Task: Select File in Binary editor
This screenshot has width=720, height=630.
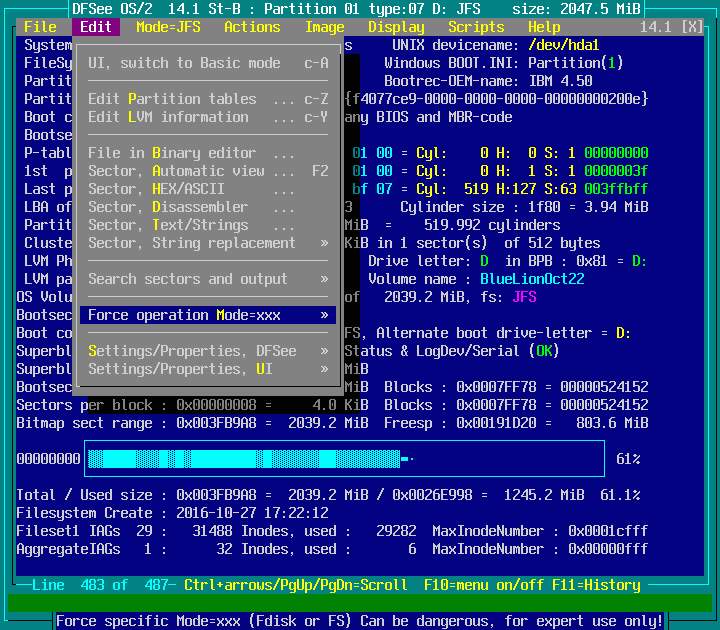Action: [208, 153]
